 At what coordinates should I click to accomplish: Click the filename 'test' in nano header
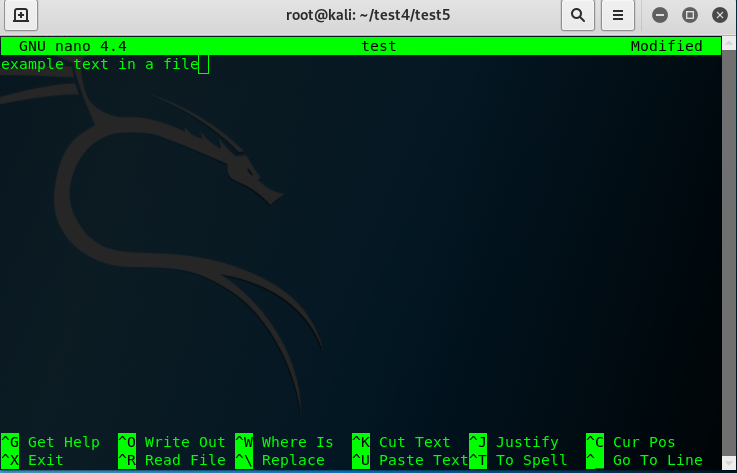tap(379, 46)
